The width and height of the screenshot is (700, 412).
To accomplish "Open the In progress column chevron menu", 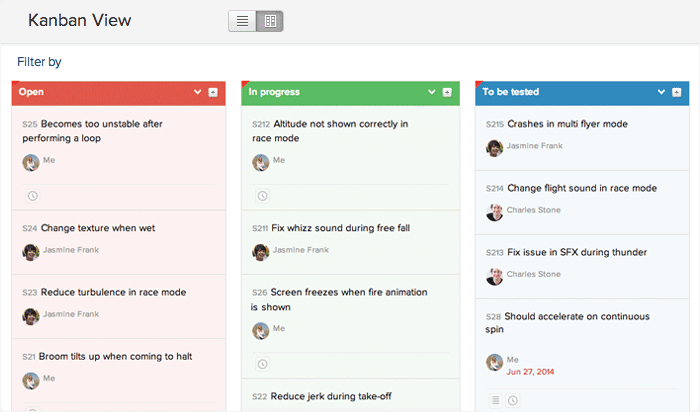I will pyautogui.click(x=432, y=92).
